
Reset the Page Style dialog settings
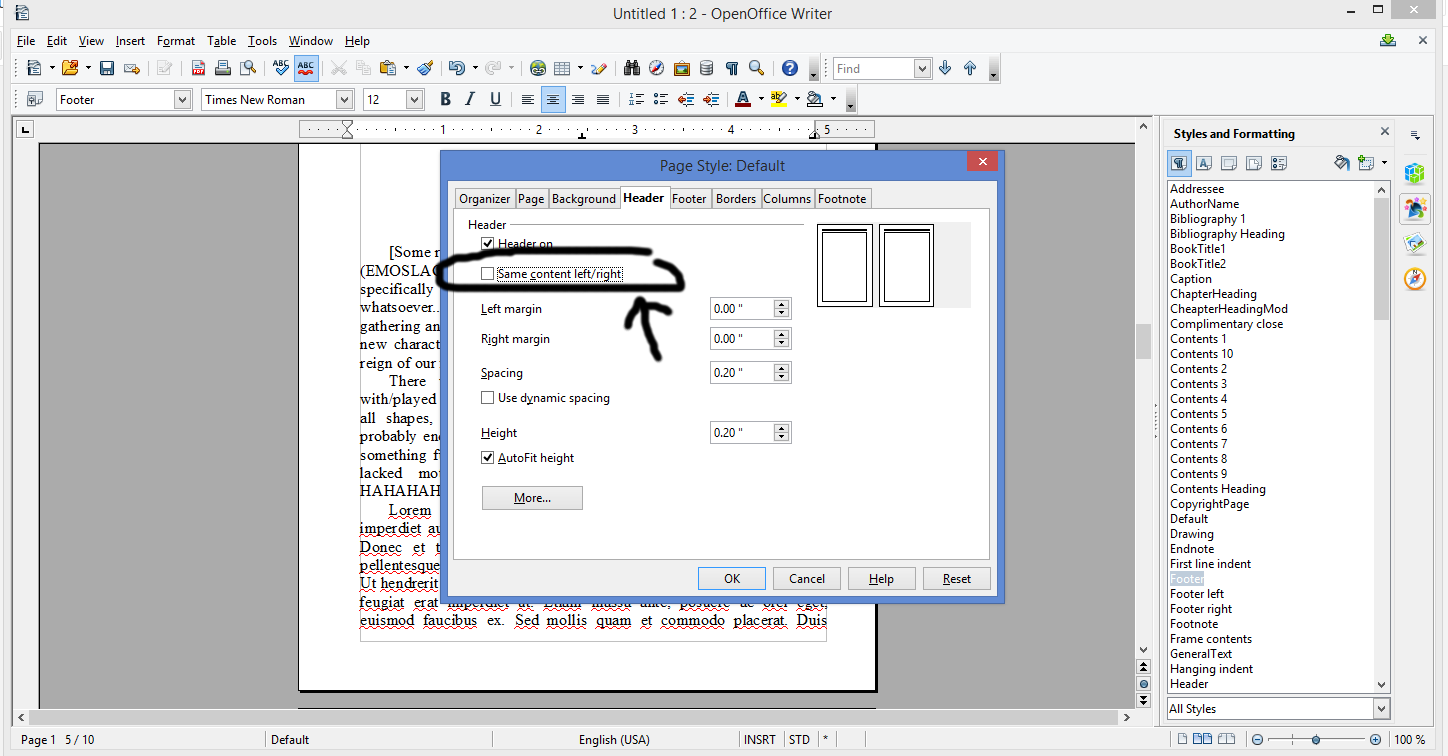tap(956, 578)
